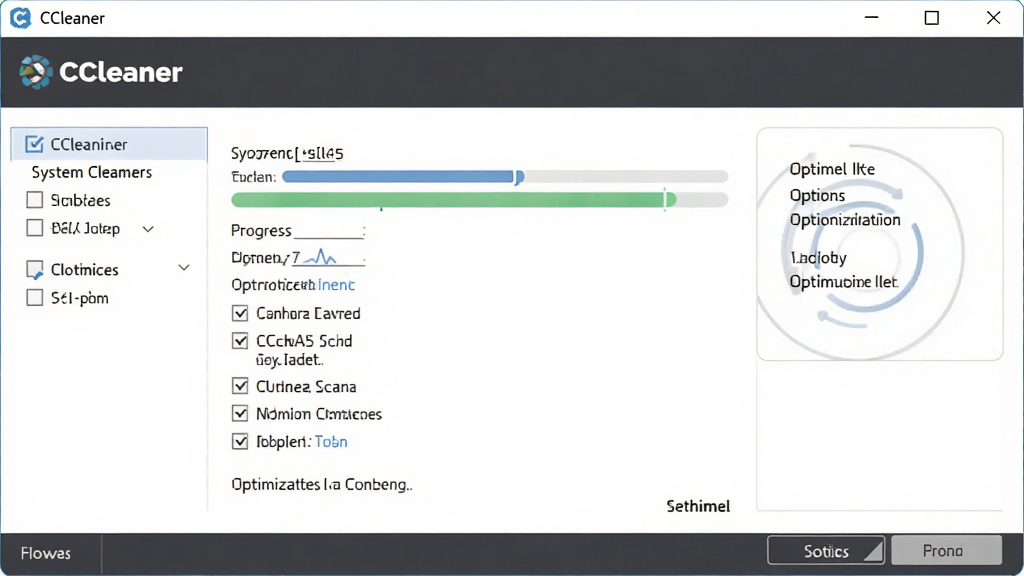Open System Cleamers section

(x=91, y=172)
